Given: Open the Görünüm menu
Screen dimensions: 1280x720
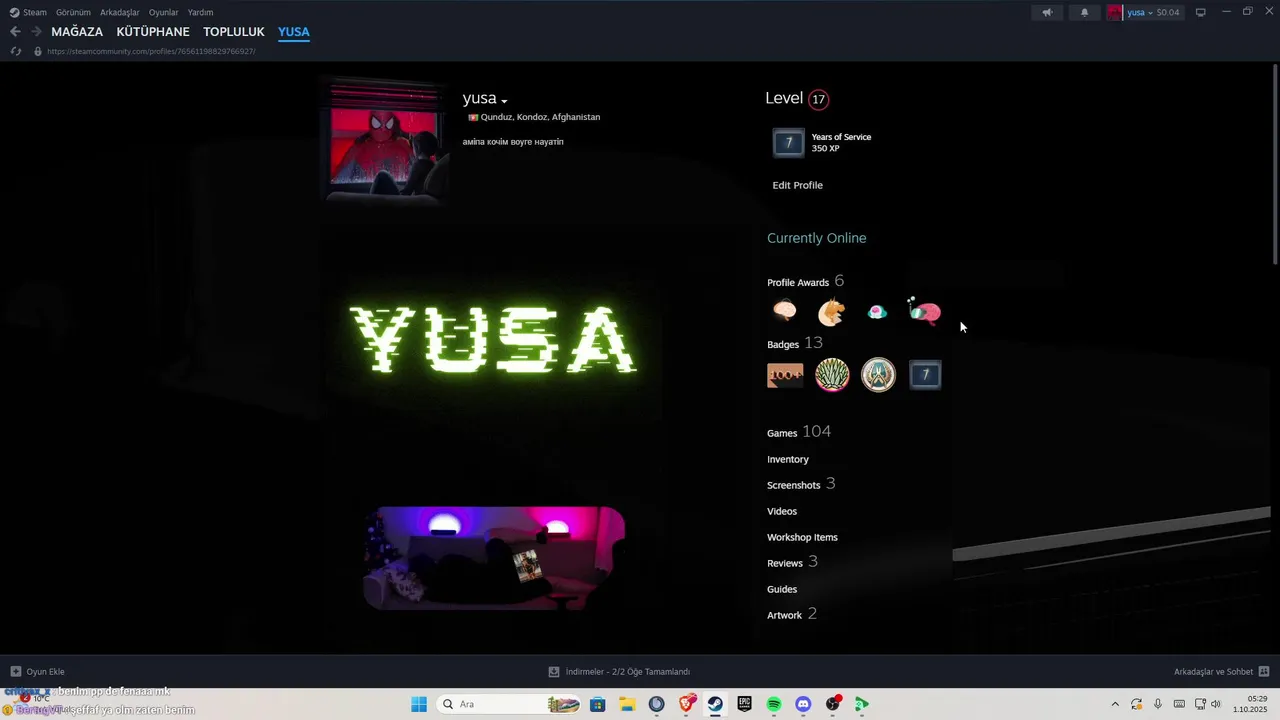Looking at the screenshot, I should (73, 12).
